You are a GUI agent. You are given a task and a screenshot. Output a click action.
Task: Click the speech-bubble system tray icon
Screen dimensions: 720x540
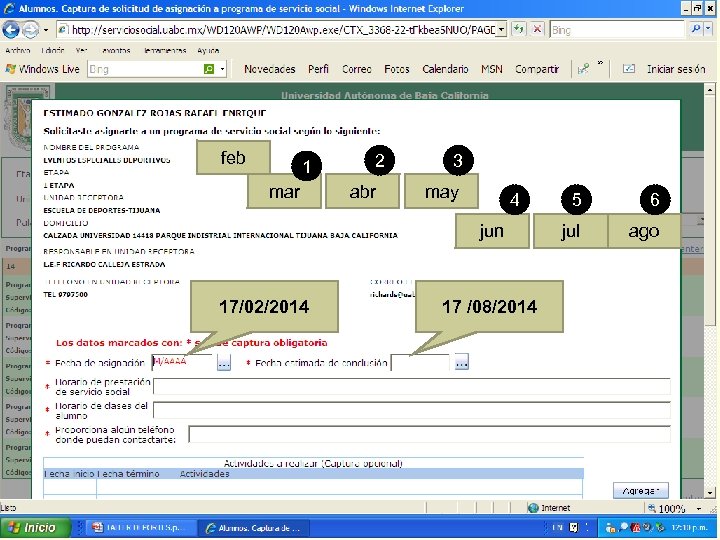tap(624, 527)
